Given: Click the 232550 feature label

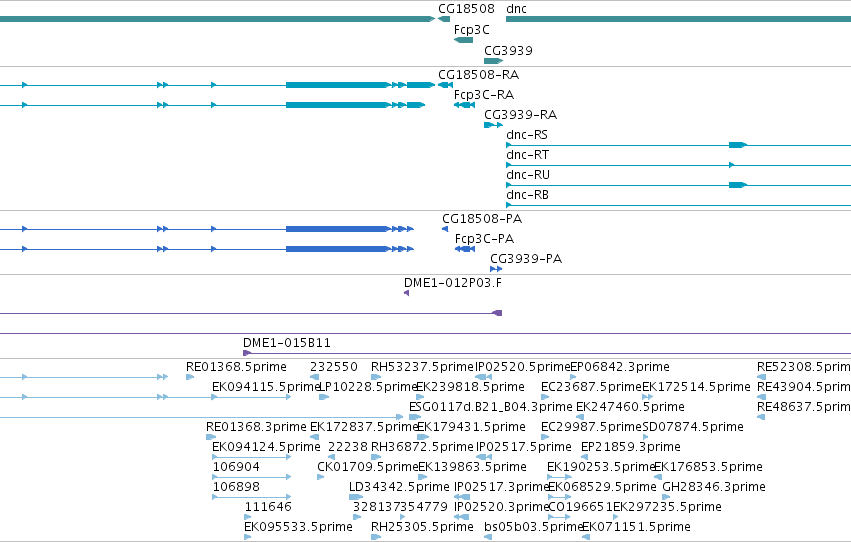Looking at the screenshot, I should coord(334,367).
